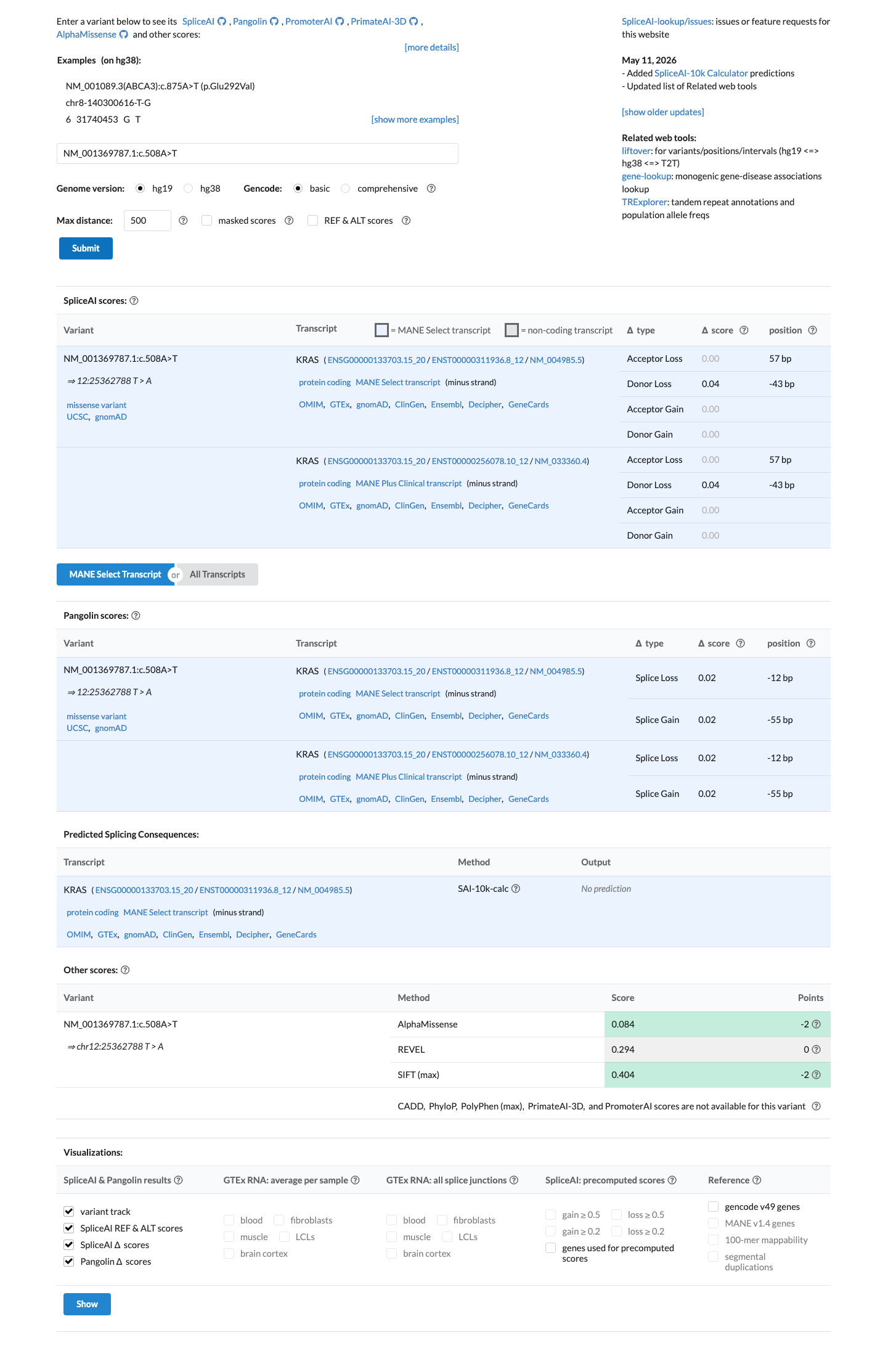Image resolution: width=896 pixels, height=1356 pixels.
Task: Uncheck the Pangolin Δ scores checkbox
Action: [x=69, y=1262]
